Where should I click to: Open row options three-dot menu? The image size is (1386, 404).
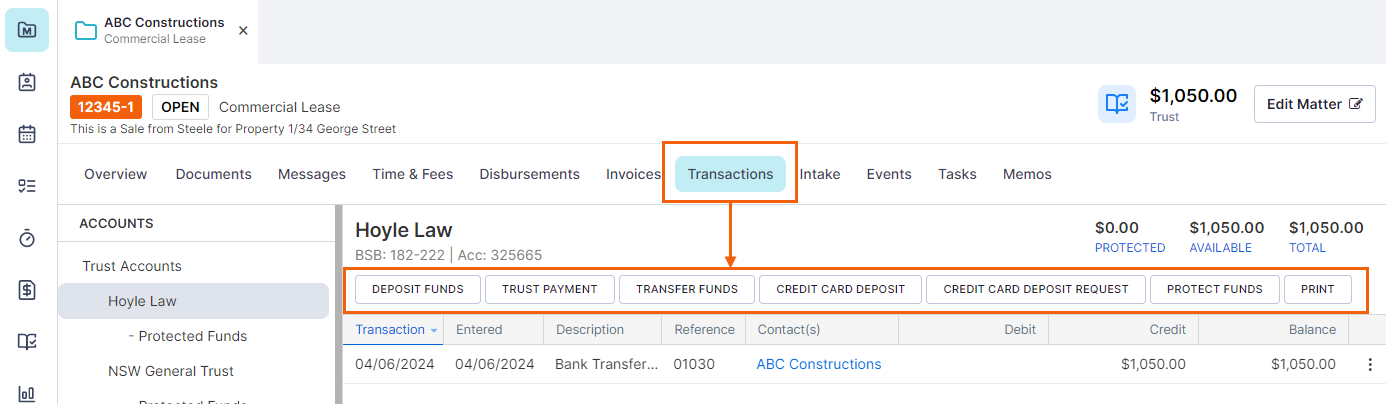pos(1370,365)
